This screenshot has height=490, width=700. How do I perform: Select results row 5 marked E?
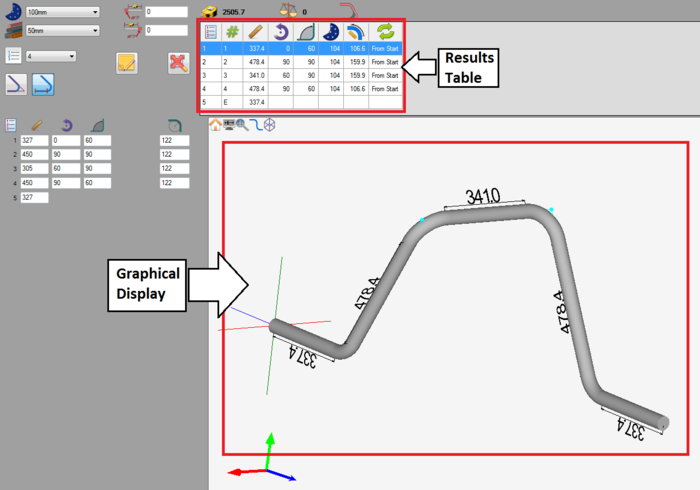[x=301, y=102]
